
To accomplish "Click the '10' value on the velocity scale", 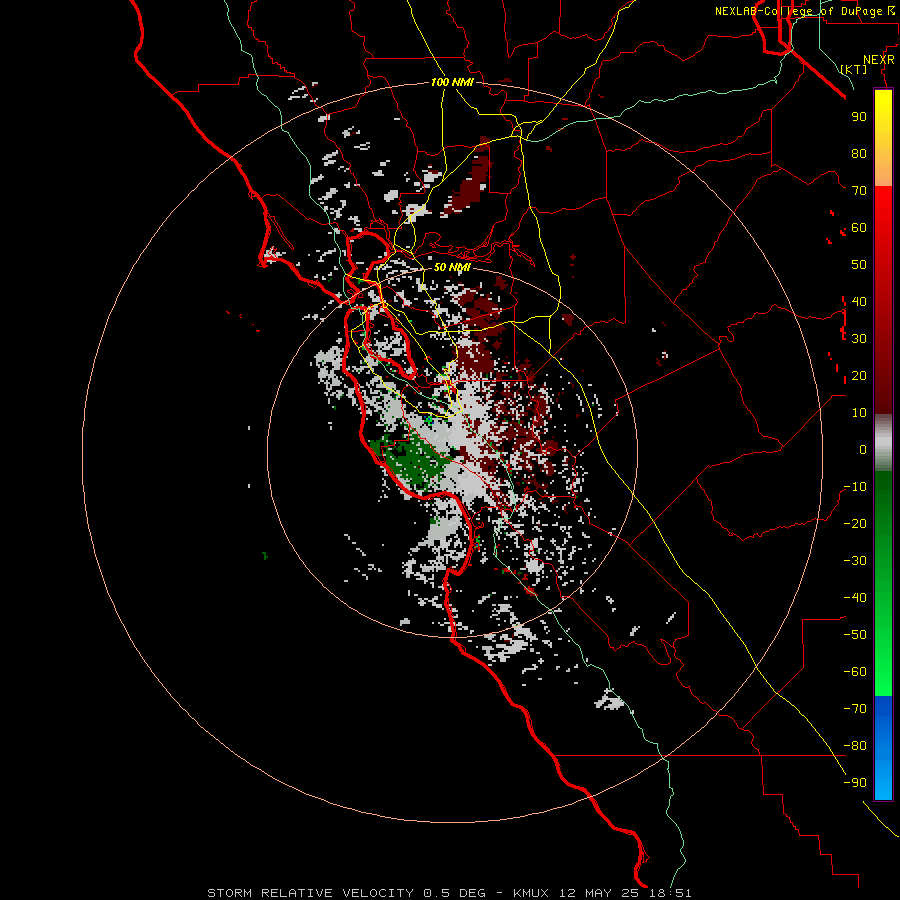I will tap(859, 413).
